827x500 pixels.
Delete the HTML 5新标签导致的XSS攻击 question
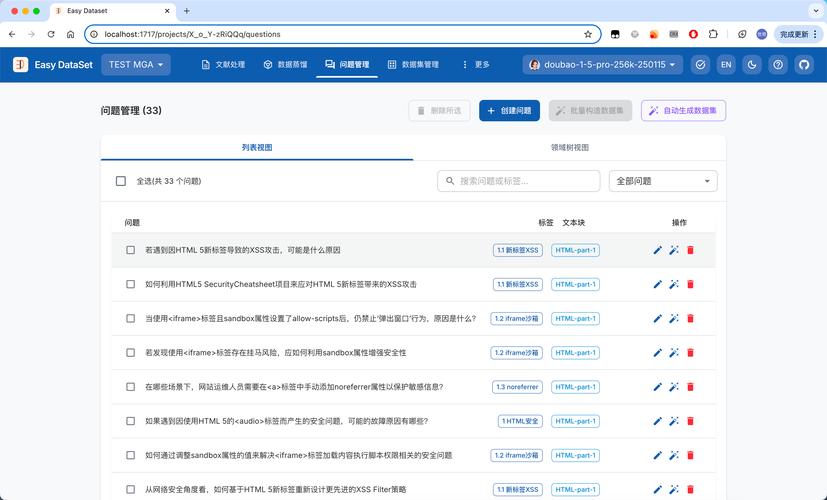[690, 250]
